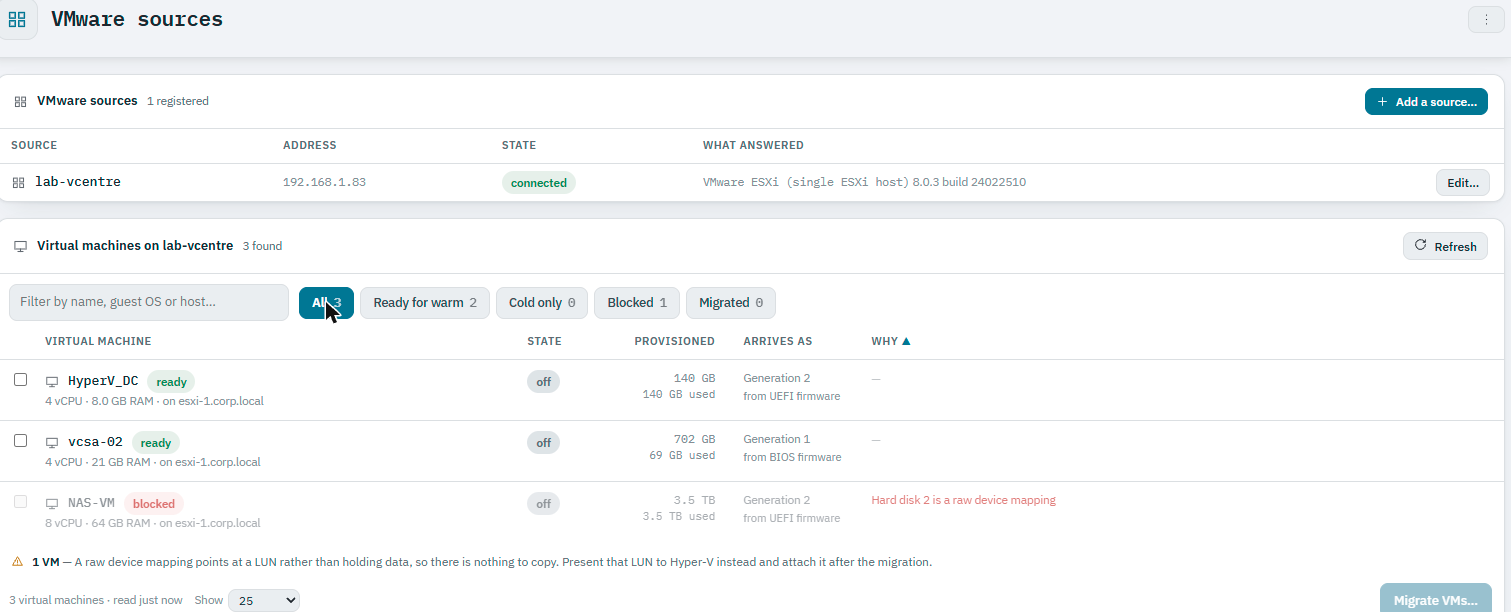Image resolution: width=1511 pixels, height=612 pixels.
Task: Click the 3 virtual machines read just now text
Action: click(x=96, y=600)
